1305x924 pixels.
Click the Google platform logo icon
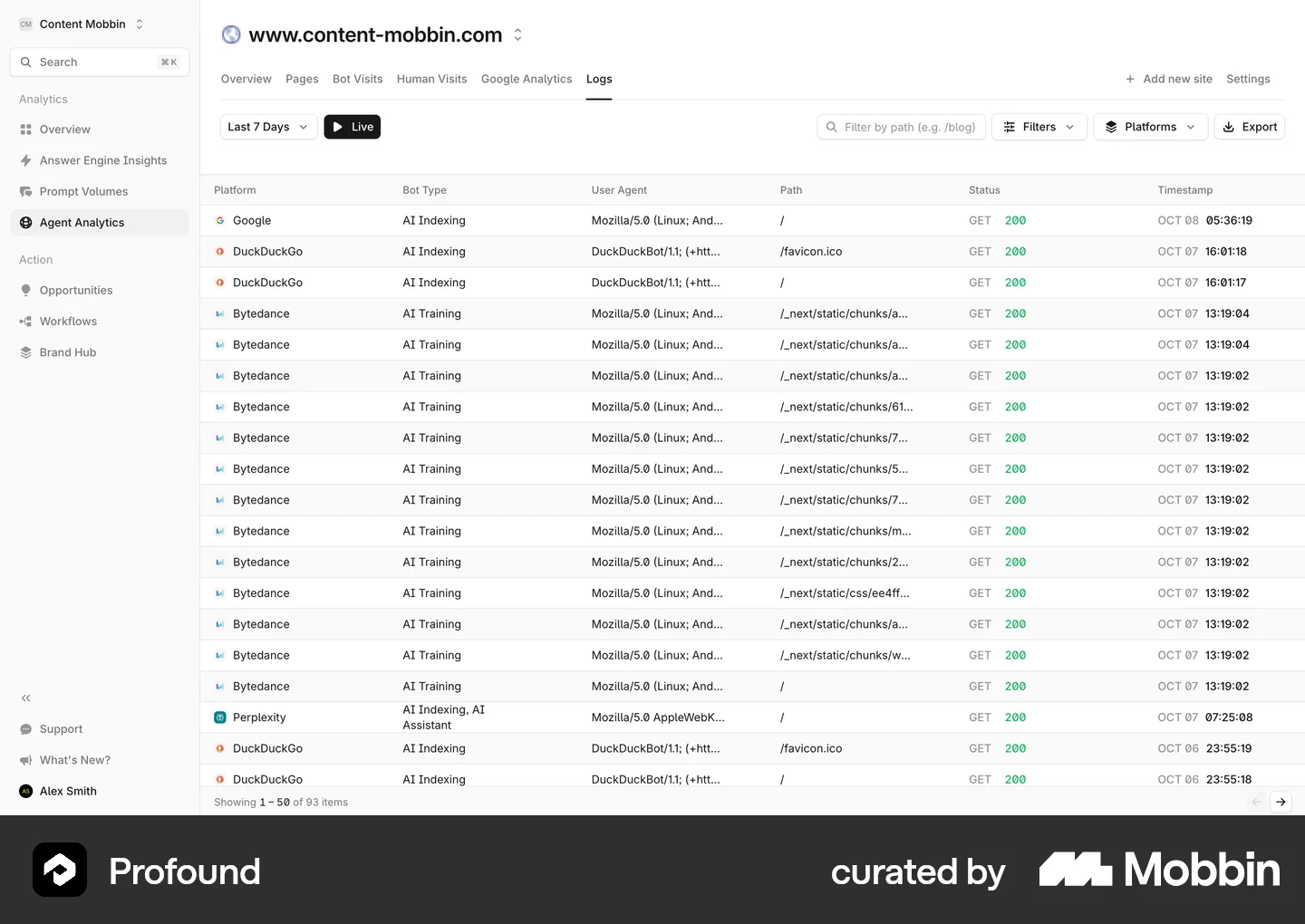[x=220, y=220]
